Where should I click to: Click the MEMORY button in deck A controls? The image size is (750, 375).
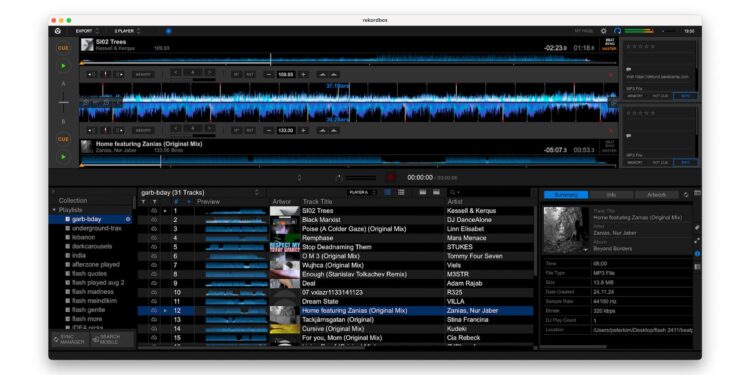pyautogui.click(x=143, y=75)
